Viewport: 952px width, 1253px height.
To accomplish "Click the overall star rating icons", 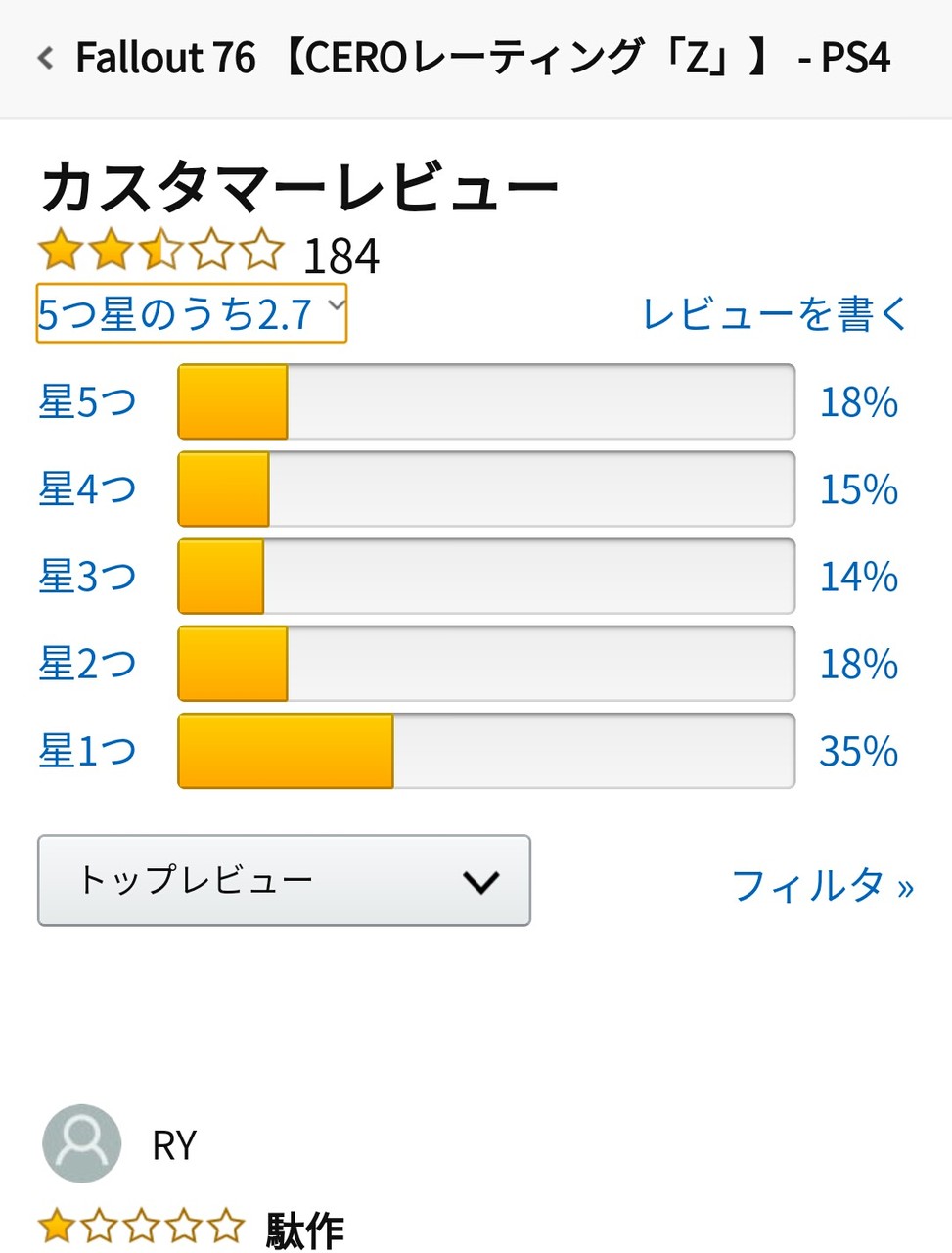I will click(161, 252).
